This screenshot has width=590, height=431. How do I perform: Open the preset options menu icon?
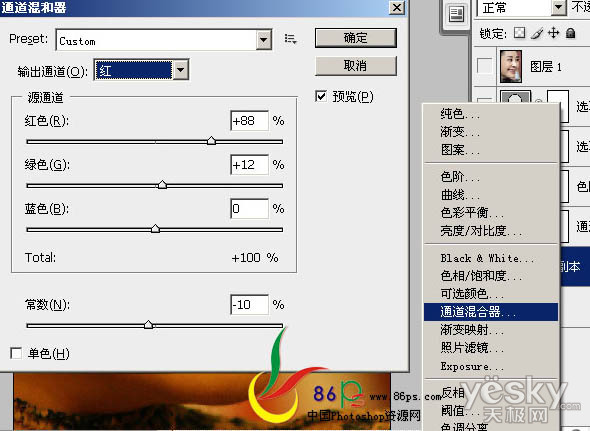290,39
